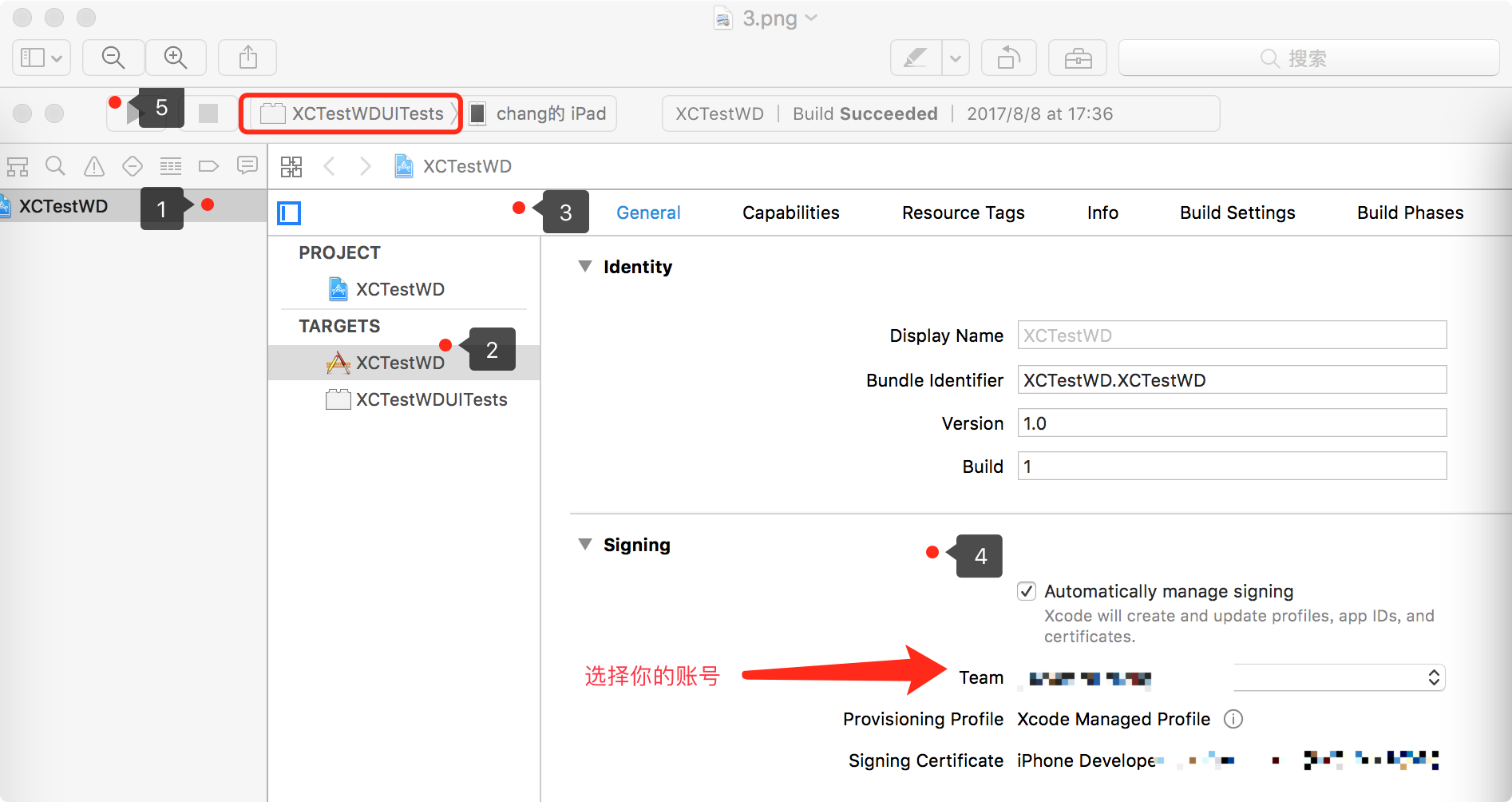Choose the chang iPad device destination
The width and height of the screenshot is (1512, 802).
pyautogui.click(x=539, y=113)
